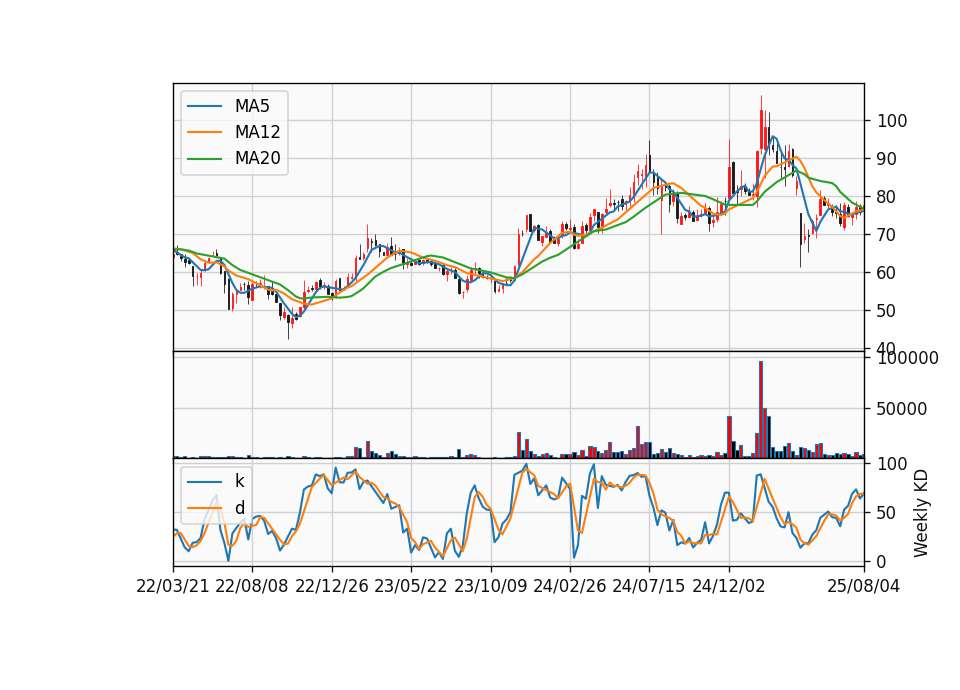
Task: Click the 24/12/02 date tick label
Action: (729, 586)
